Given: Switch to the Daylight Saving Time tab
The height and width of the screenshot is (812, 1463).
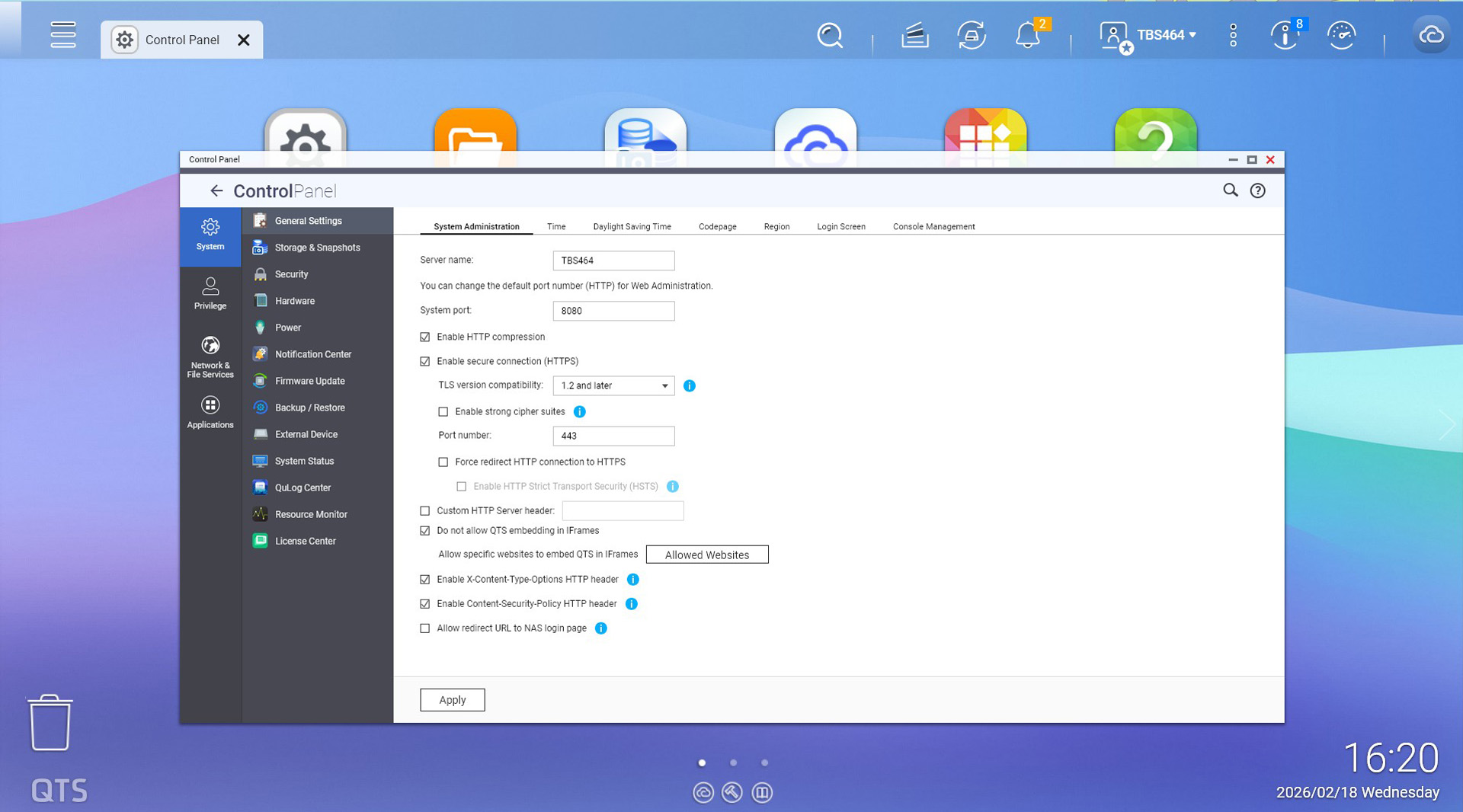Looking at the screenshot, I should click(x=632, y=227).
